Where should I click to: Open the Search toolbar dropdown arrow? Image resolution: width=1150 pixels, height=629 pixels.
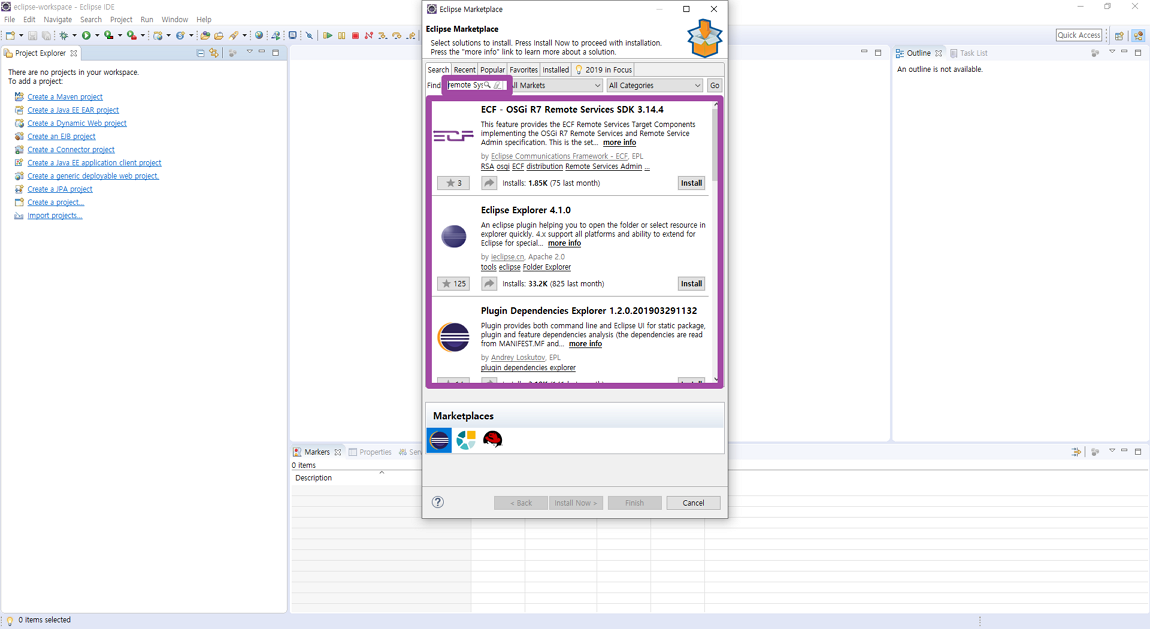245,35
